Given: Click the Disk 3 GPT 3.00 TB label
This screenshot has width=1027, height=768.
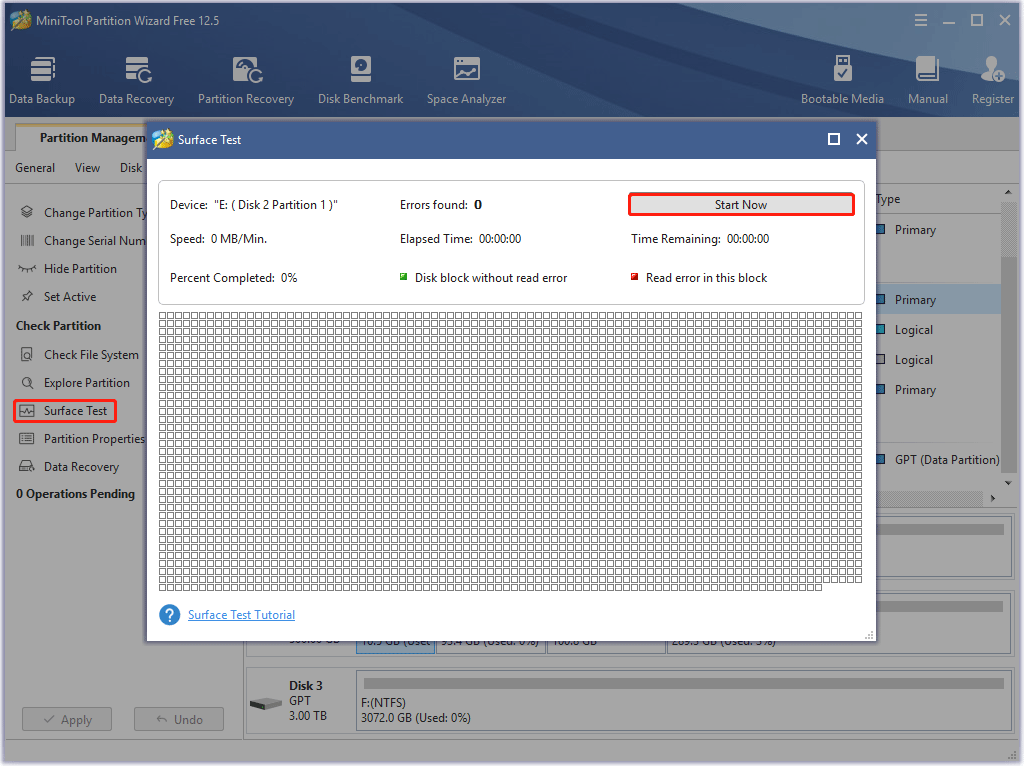Looking at the screenshot, I should tap(308, 702).
